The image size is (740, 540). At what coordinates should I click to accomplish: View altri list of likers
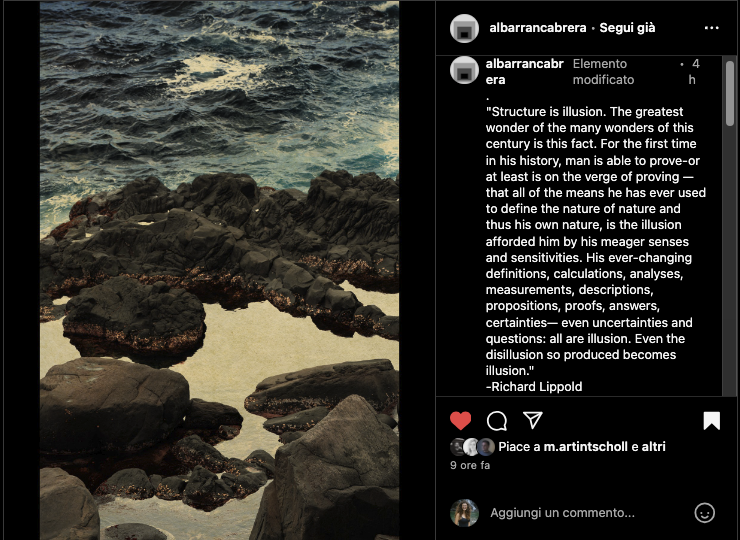(x=653, y=447)
